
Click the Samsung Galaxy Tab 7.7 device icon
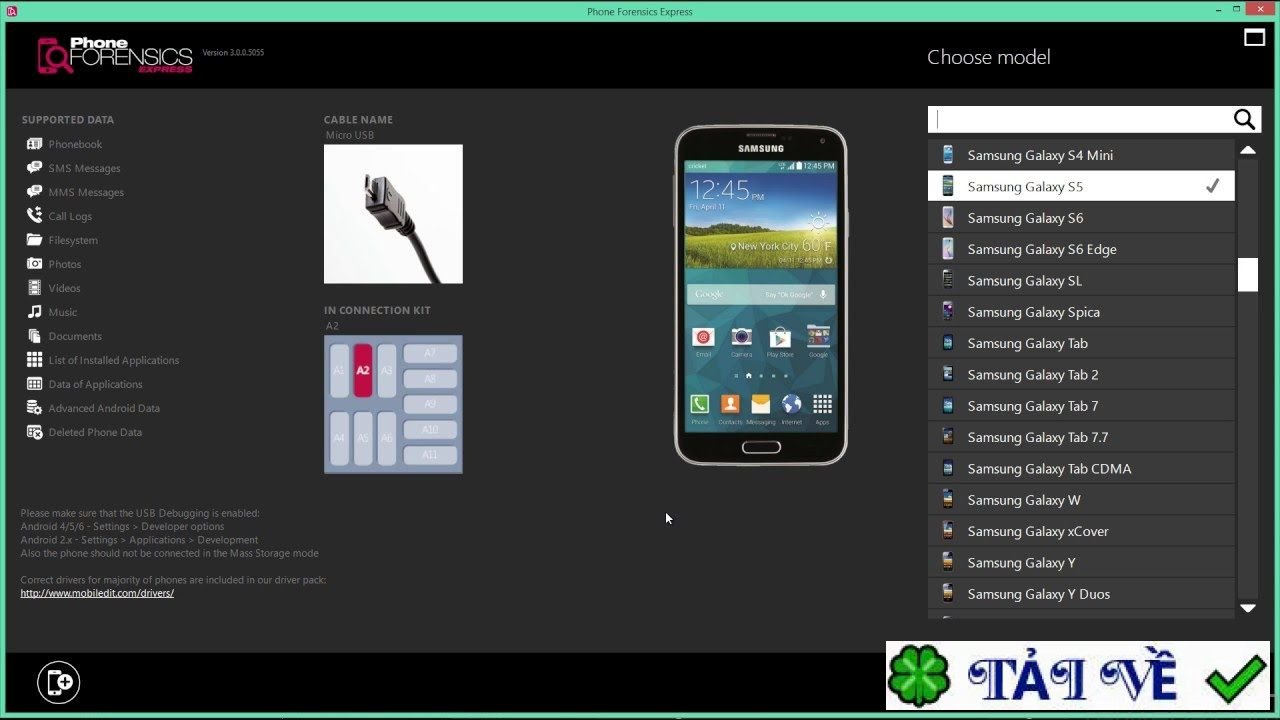(x=947, y=437)
